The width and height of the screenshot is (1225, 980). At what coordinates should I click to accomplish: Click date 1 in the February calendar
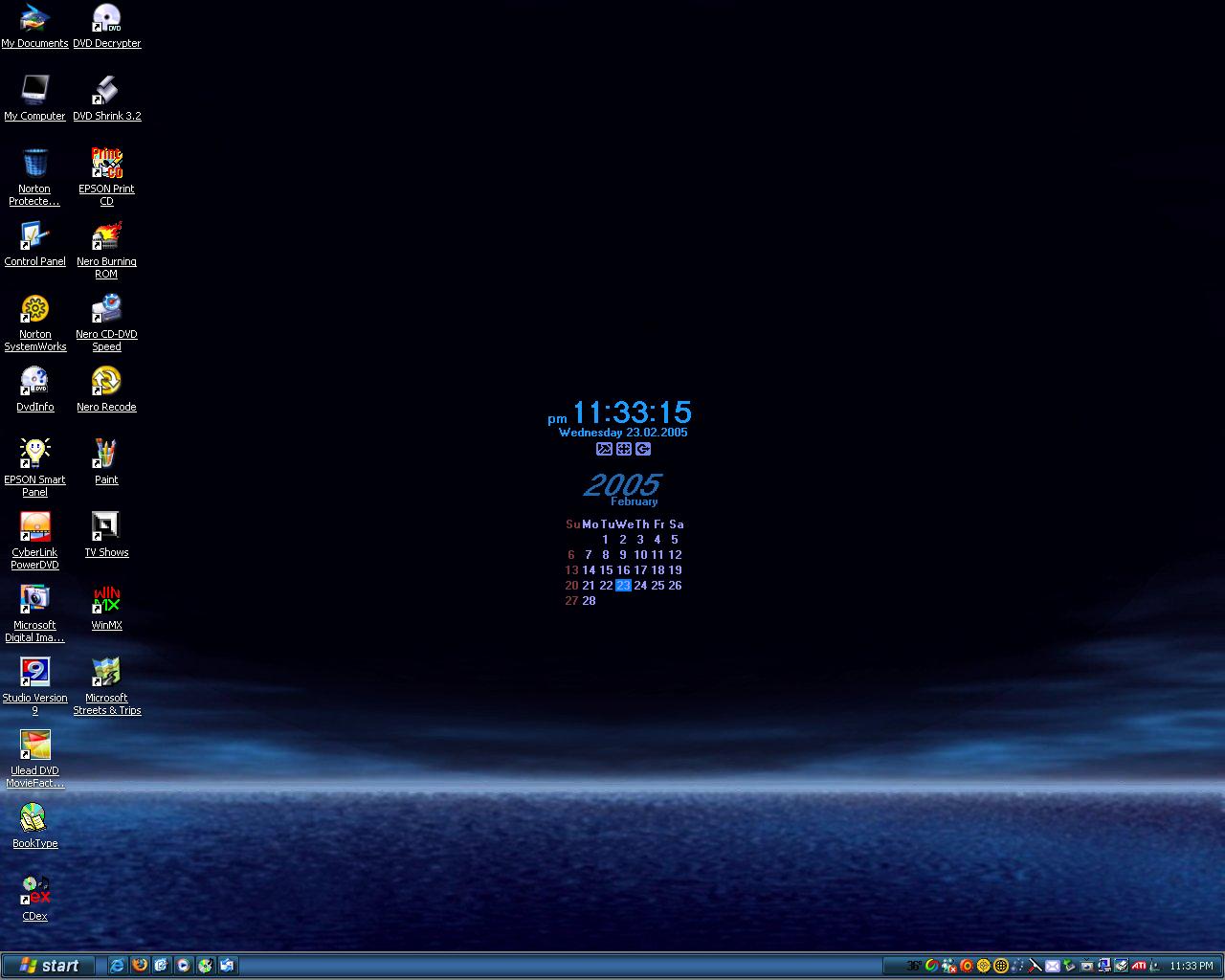click(606, 540)
